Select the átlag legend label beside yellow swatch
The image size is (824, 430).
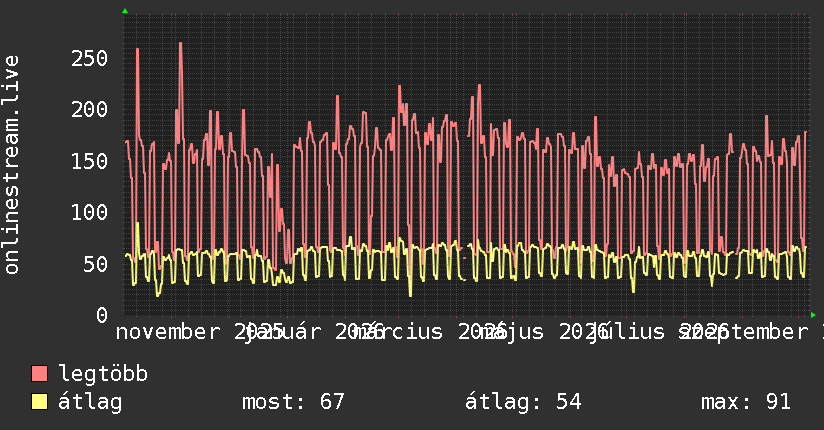click(90, 402)
